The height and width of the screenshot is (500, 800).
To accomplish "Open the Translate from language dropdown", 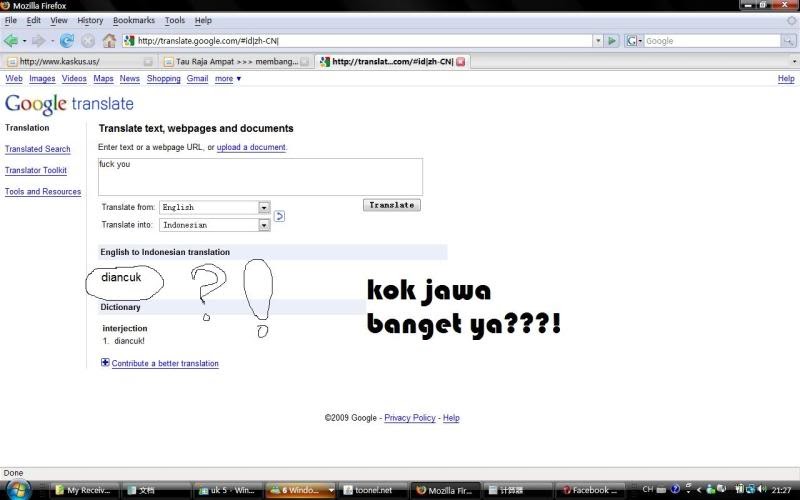I will pos(215,207).
